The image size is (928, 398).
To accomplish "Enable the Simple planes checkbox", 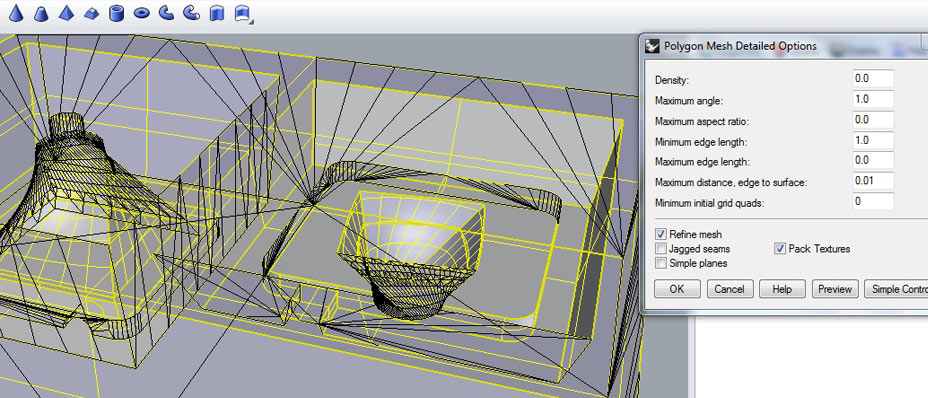I will tap(660, 263).
